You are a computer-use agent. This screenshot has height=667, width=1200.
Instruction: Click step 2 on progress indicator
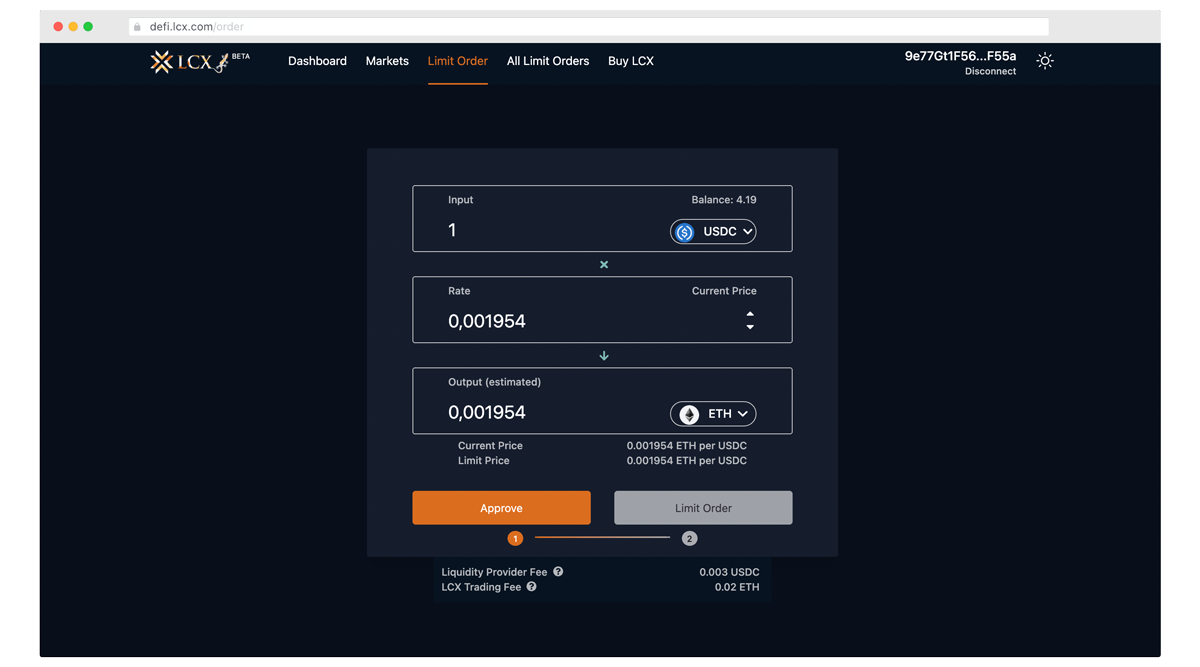[689, 538]
